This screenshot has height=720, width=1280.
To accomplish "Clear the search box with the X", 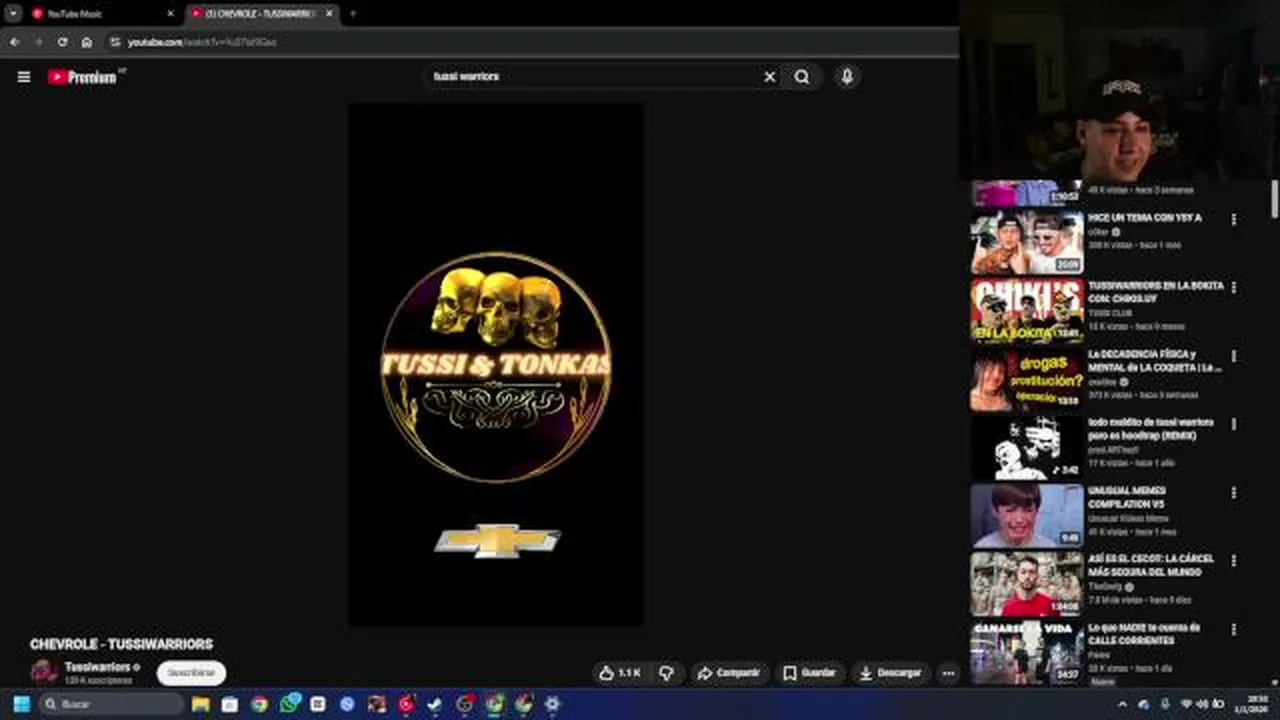I will (770, 77).
